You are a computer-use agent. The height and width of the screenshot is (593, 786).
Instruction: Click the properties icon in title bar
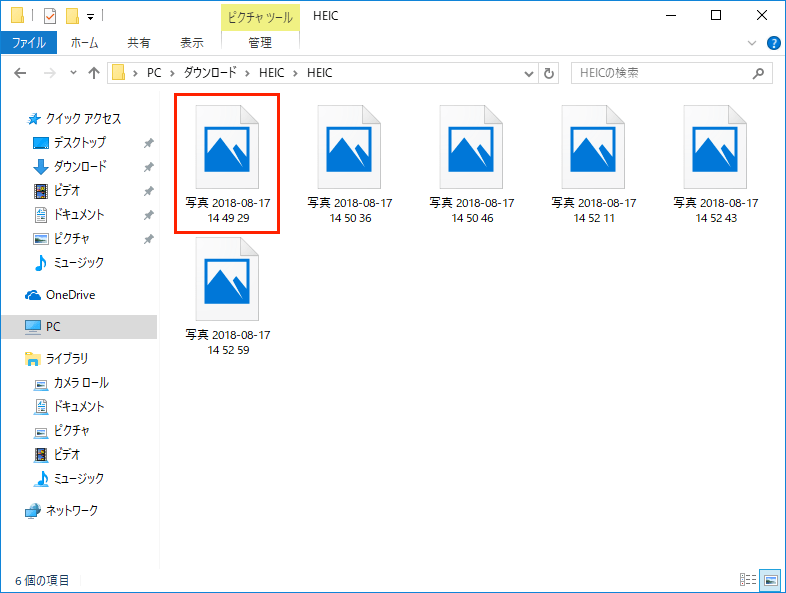tap(50, 16)
